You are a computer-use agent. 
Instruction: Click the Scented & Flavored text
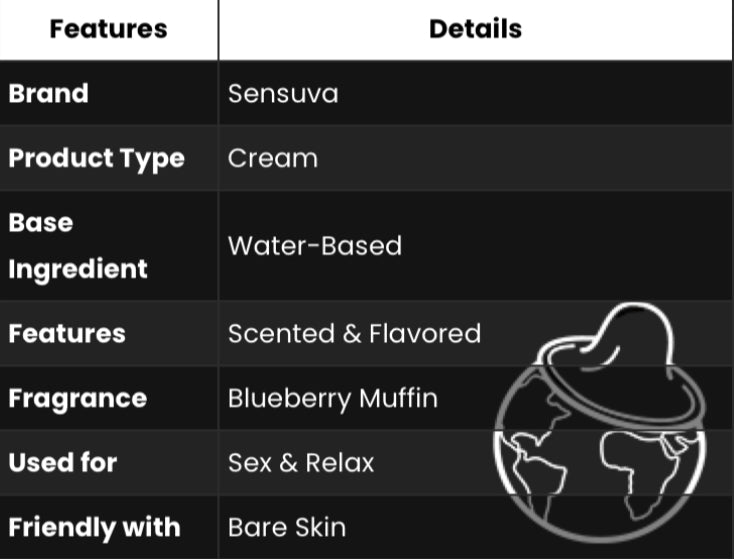[354, 333]
